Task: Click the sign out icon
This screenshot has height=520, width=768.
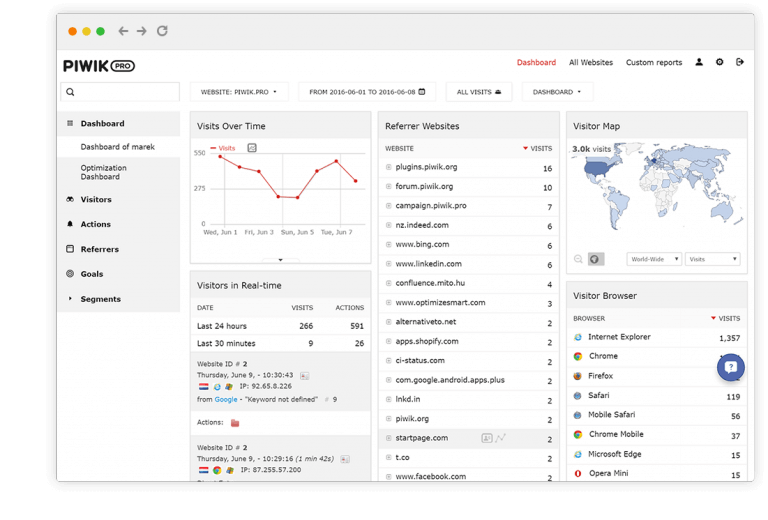Action: [x=740, y=62]
